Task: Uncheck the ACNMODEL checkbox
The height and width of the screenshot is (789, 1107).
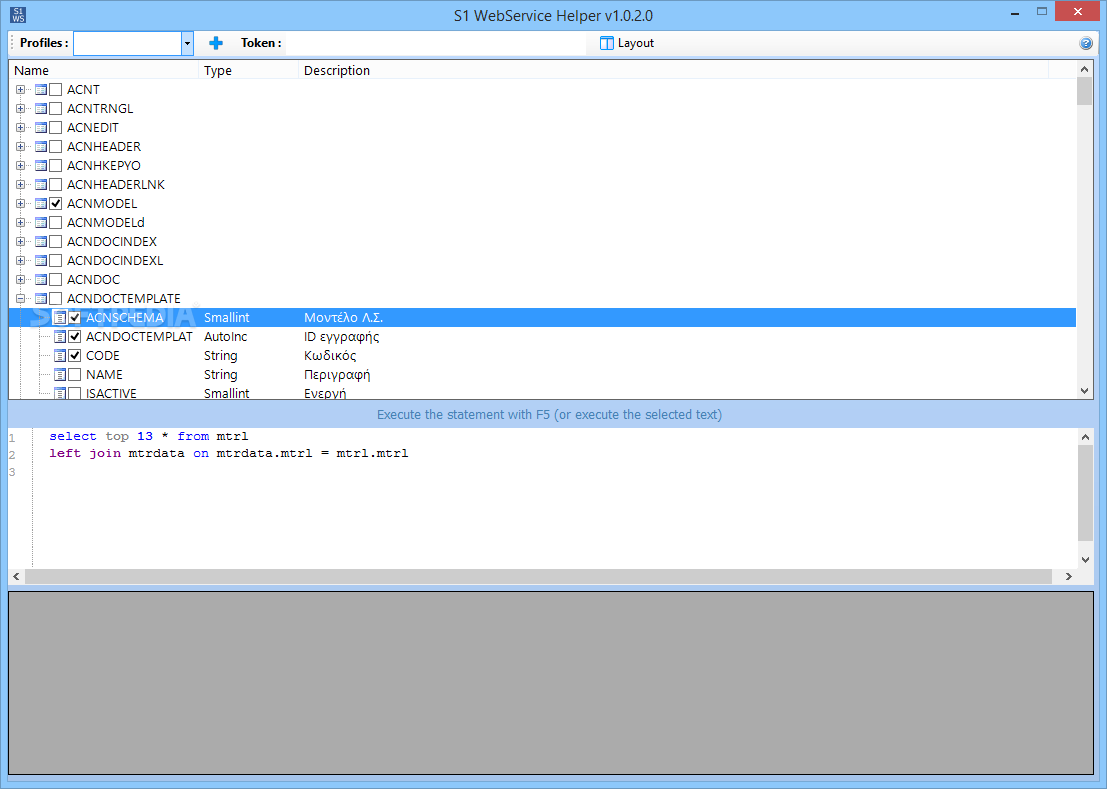Action: pos(56,204)
